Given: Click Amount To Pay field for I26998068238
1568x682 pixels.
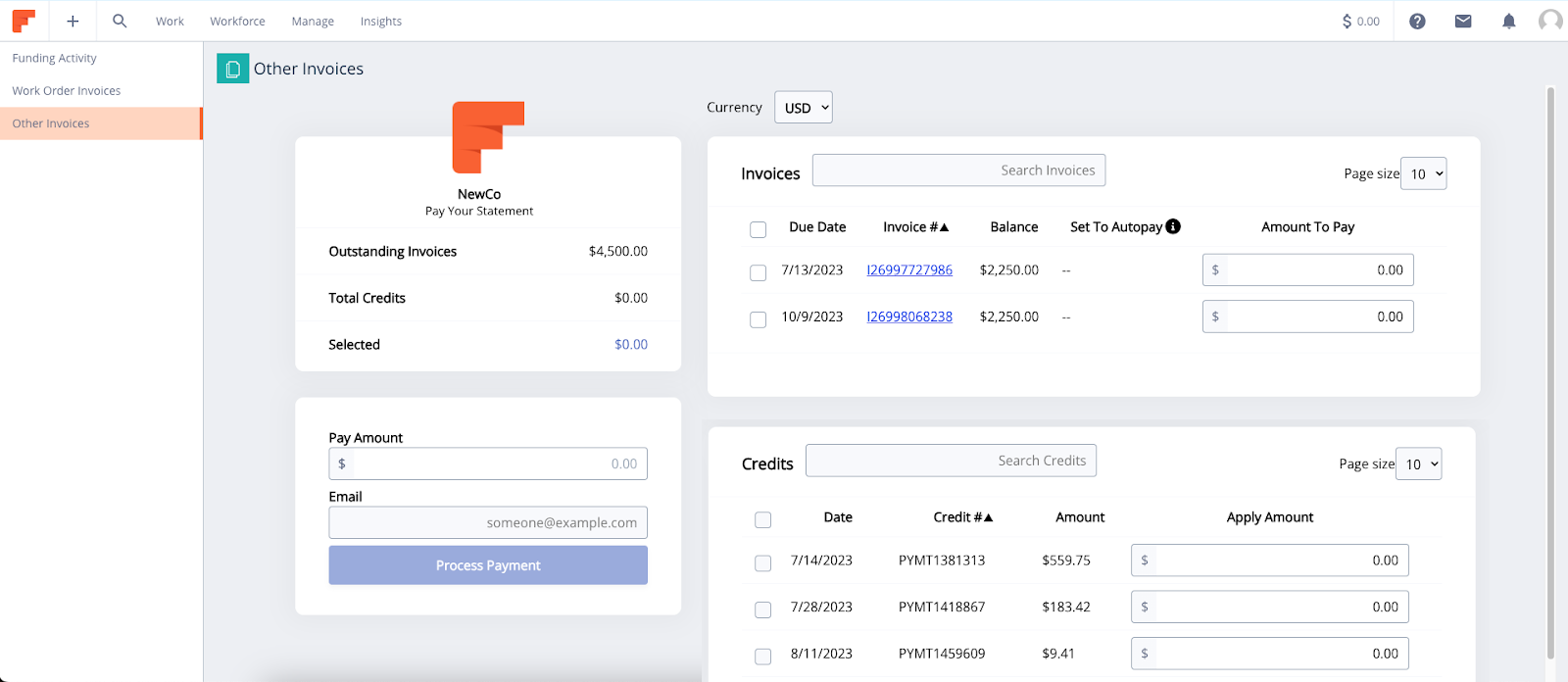Looking at the screenshot, I should (x=1308, y=317).
